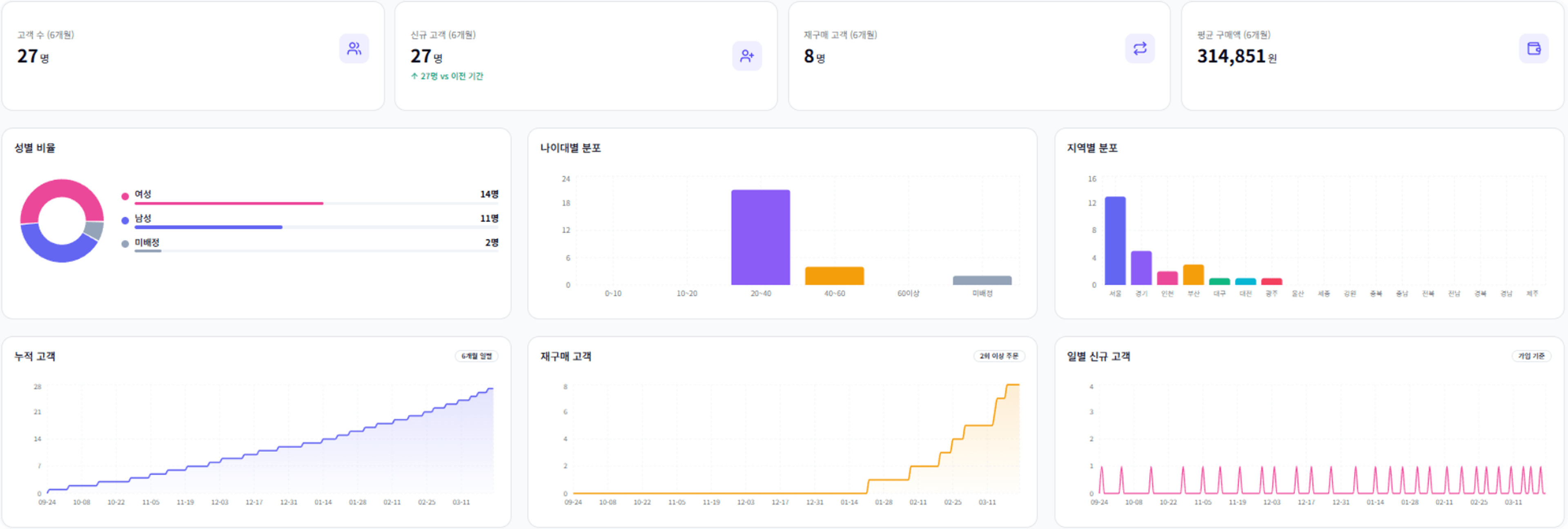Click the '14명' count for 여성
Viewport: 1568px width, 529px height.
489,194
